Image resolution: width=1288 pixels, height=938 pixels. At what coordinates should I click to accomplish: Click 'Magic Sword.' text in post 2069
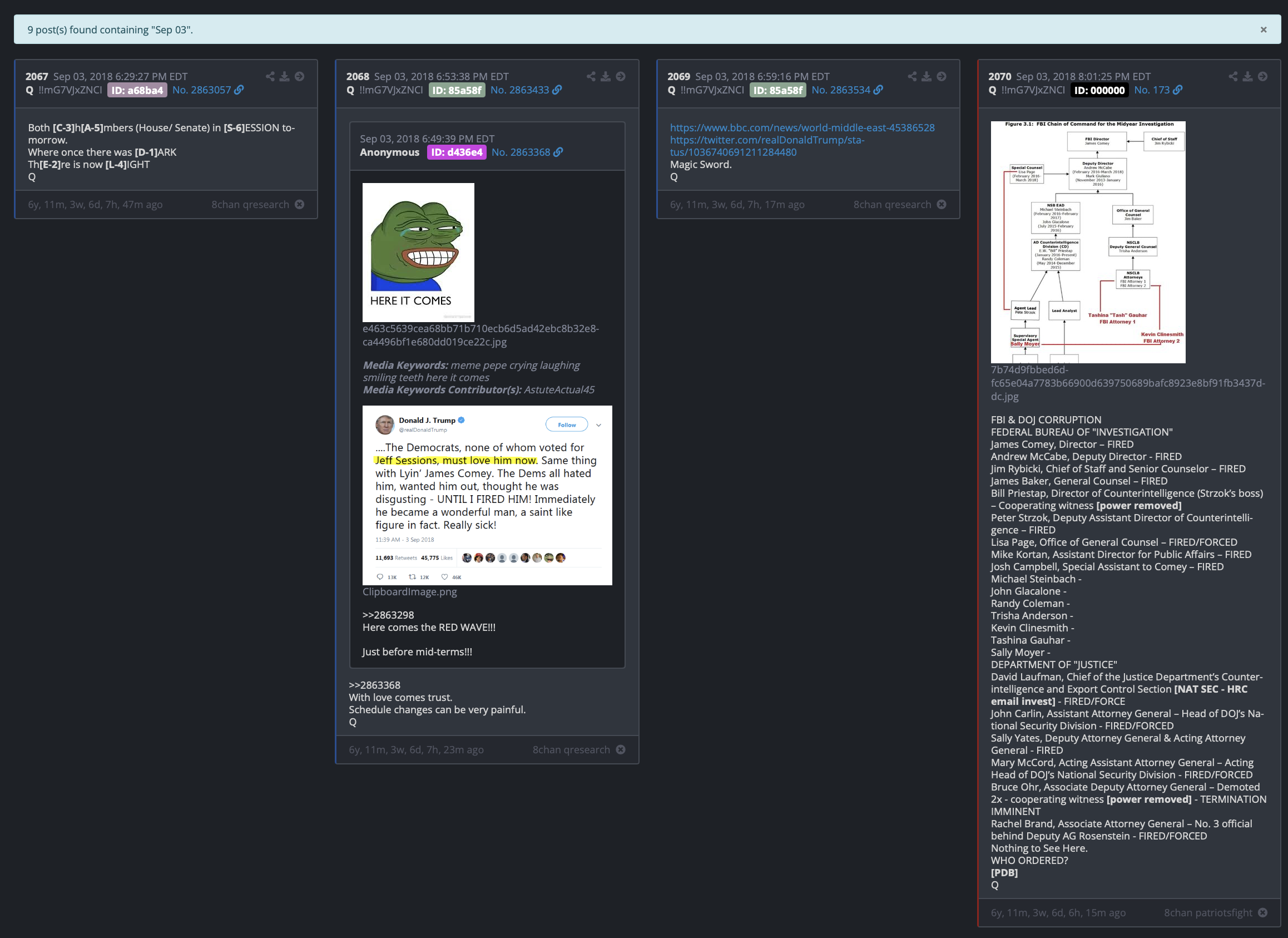point(701,165)
